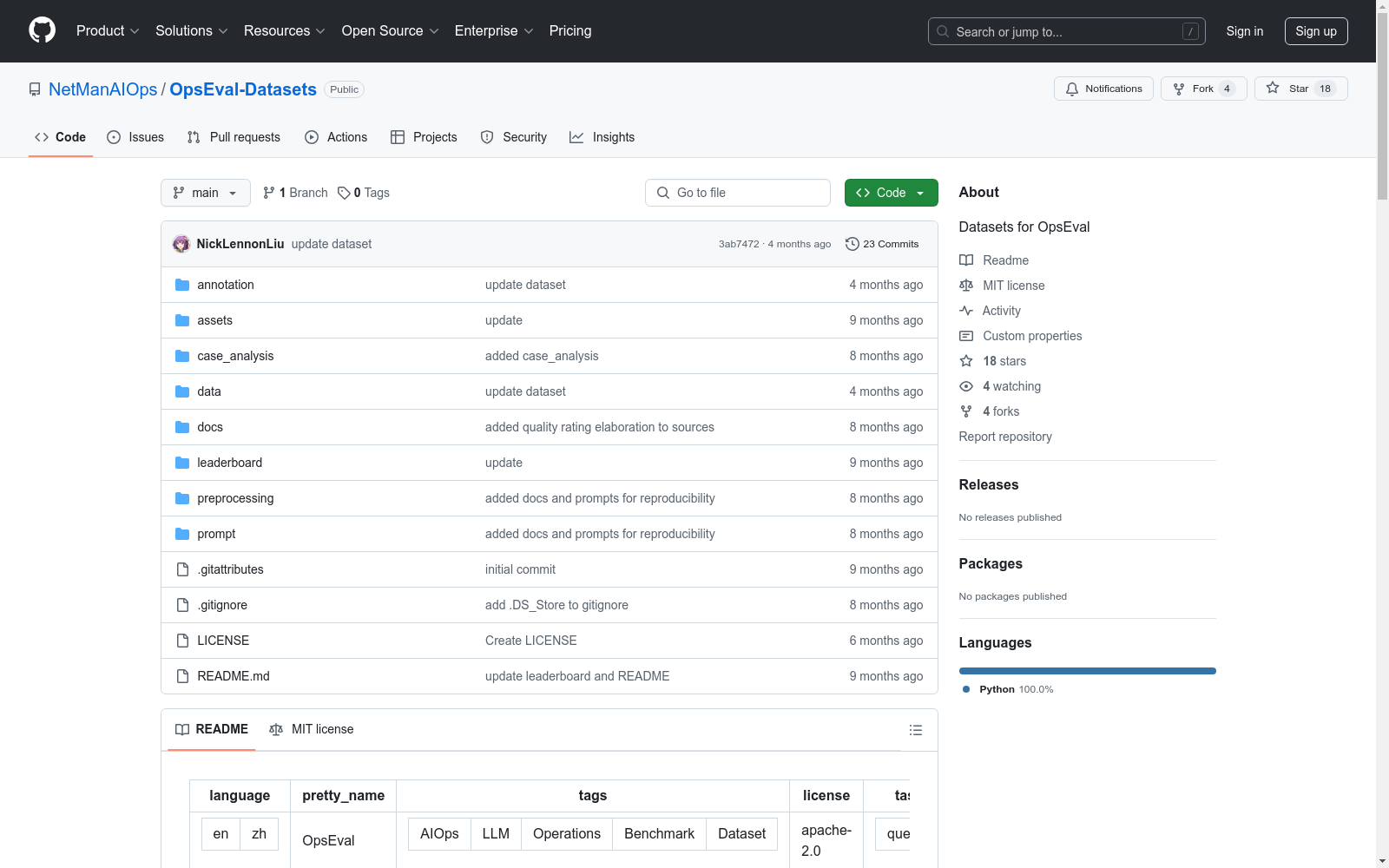Click the Python language bar

[x=1088, y=671]
